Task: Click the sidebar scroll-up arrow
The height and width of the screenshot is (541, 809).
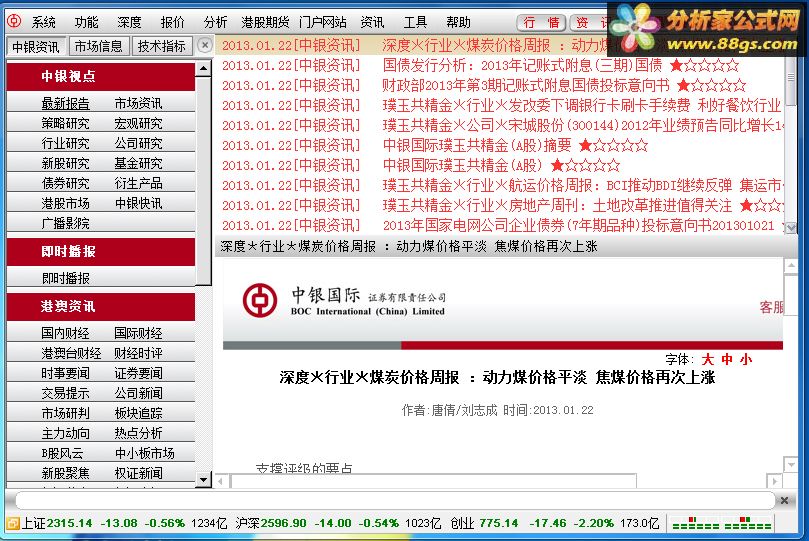Action: [x=203, y=69]
